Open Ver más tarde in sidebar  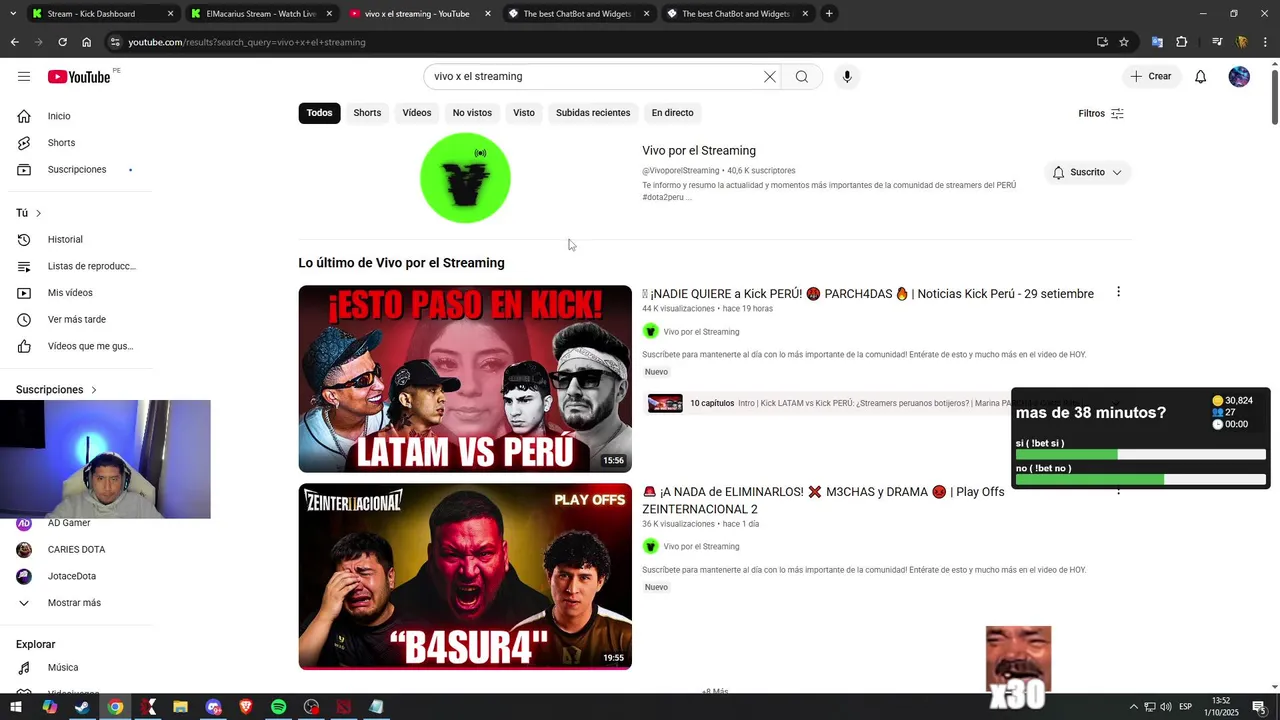[x=76, y=320]
